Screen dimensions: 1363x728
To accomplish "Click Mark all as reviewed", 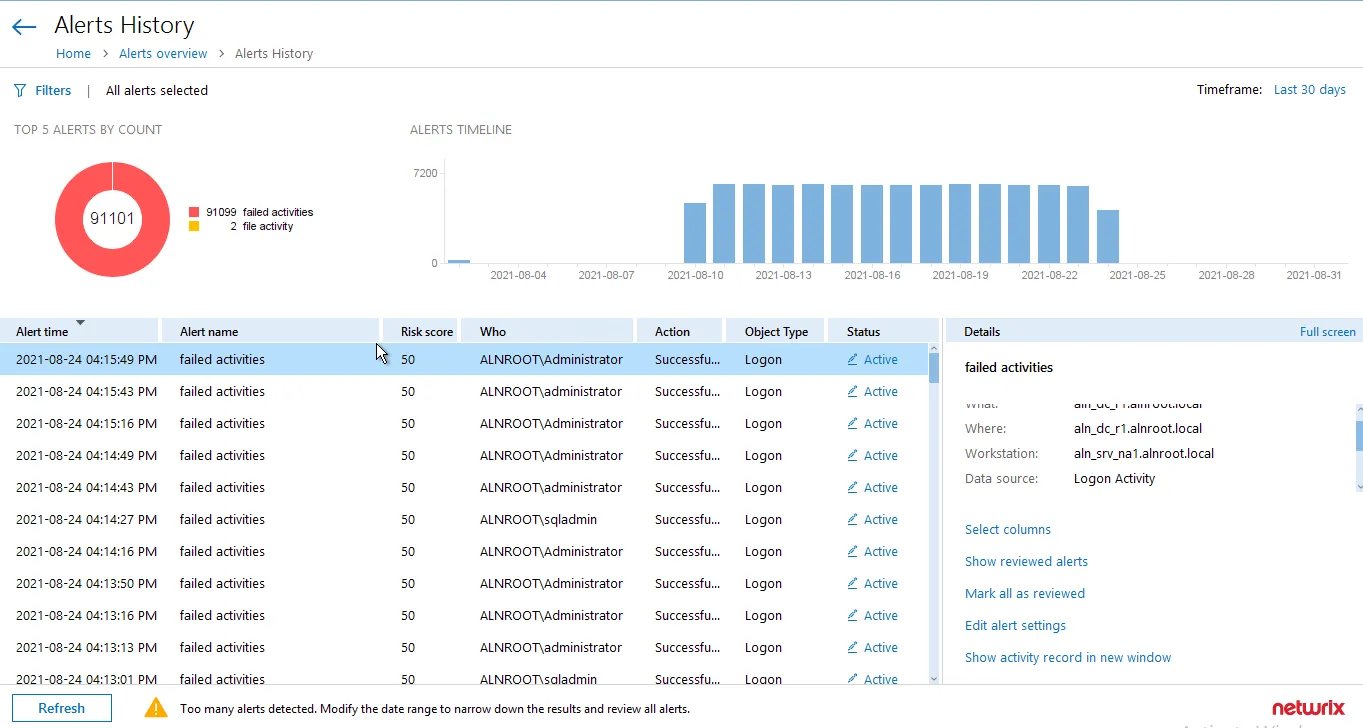I will 1025,593.
